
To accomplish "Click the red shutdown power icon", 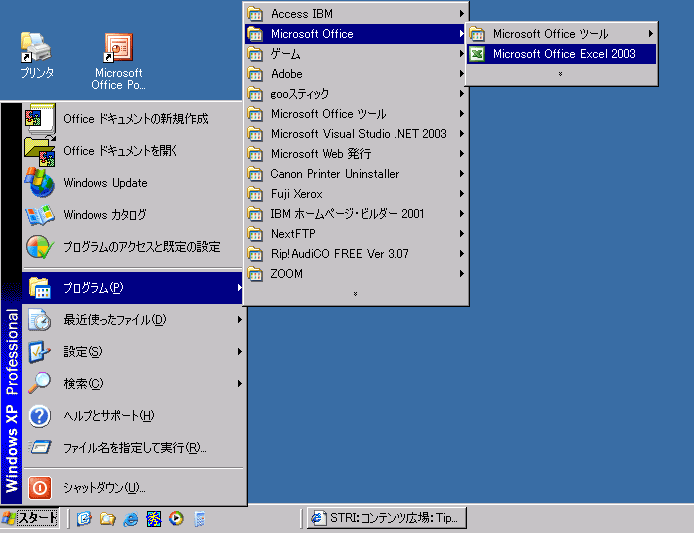I will [x=40, y=488].
